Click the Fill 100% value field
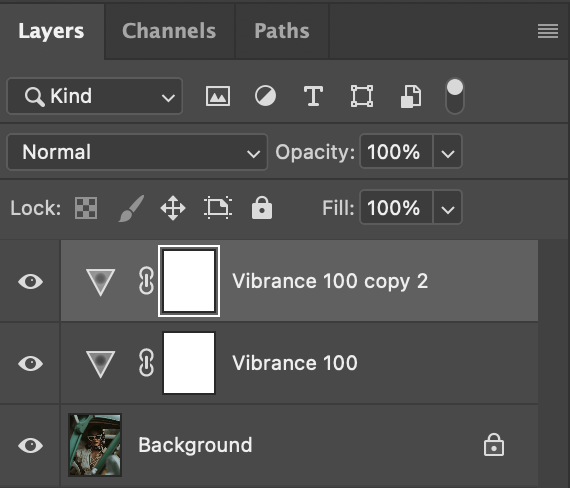The height and width of the screenshot is (488, 570). click(396, 208)
